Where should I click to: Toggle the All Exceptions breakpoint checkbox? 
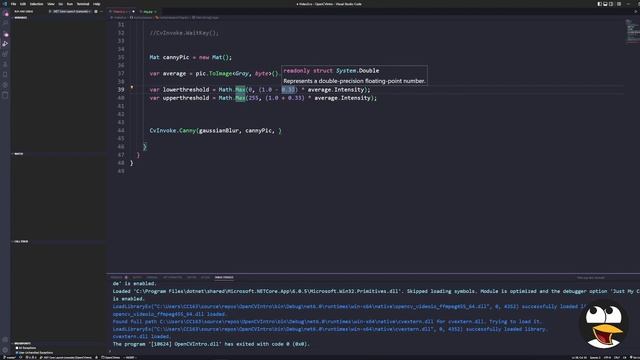(17, 348)
